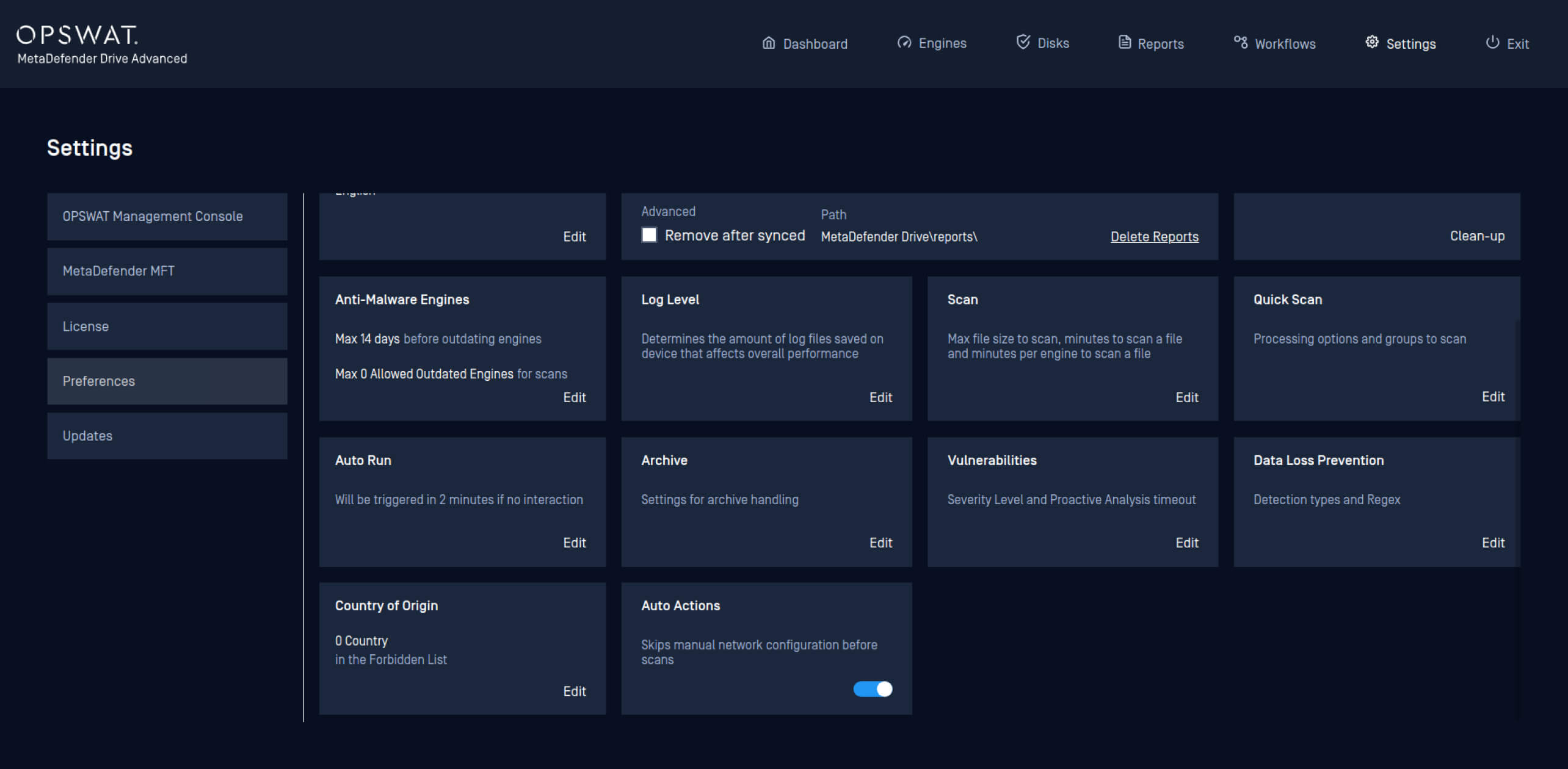Click the Reports document icon
Screen dimensions: 1568x769
tap(1124, 42)
